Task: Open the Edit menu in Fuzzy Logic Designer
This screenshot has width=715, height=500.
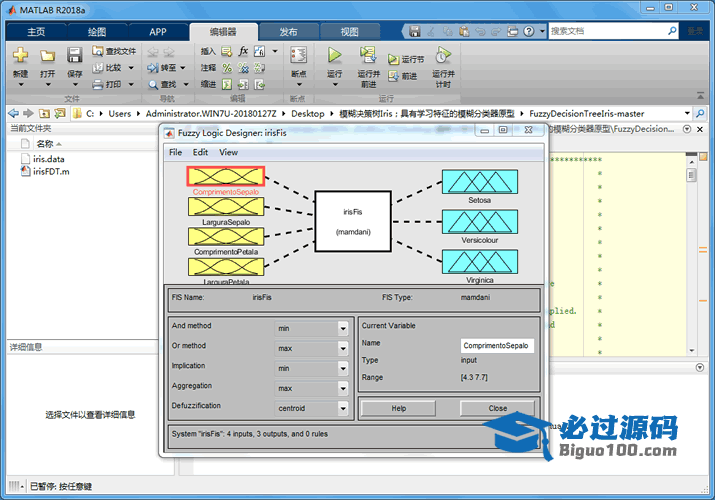Action: (200, 152)
